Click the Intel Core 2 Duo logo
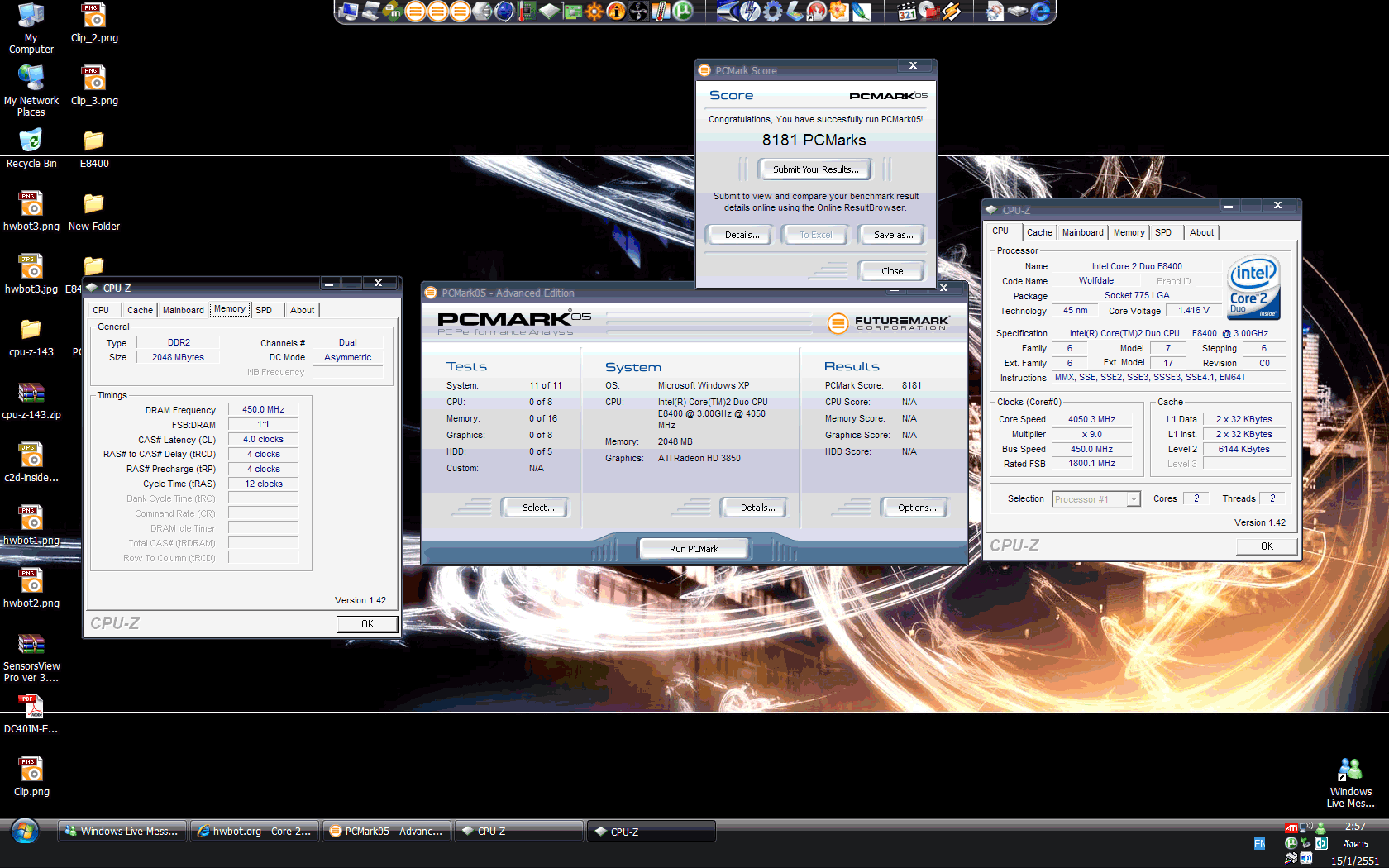The height and width of the screenshot is (868, 1389). coord(1254,287)
